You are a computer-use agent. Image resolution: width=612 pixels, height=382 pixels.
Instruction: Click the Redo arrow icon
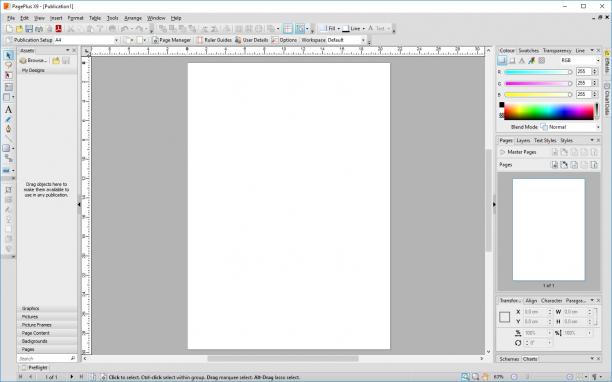point(139,29)
